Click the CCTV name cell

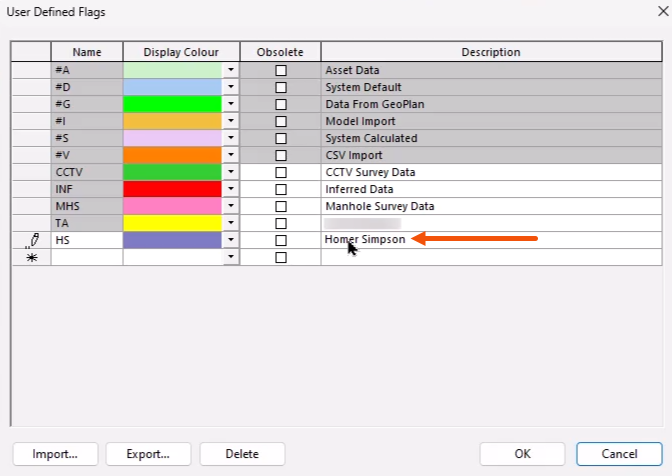[x=87, y=172]
